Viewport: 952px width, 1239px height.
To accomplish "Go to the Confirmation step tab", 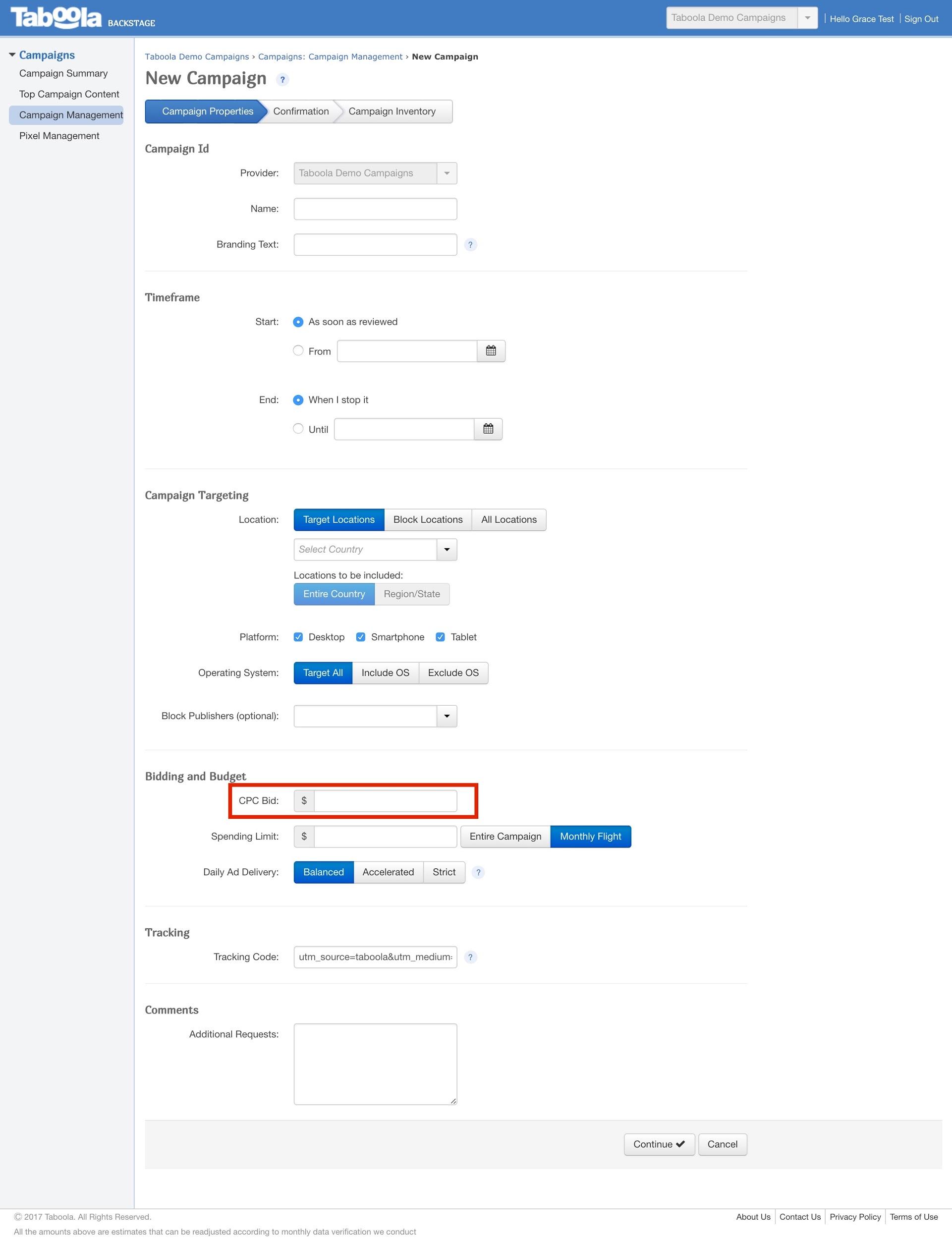I will [x=301, y=111].
